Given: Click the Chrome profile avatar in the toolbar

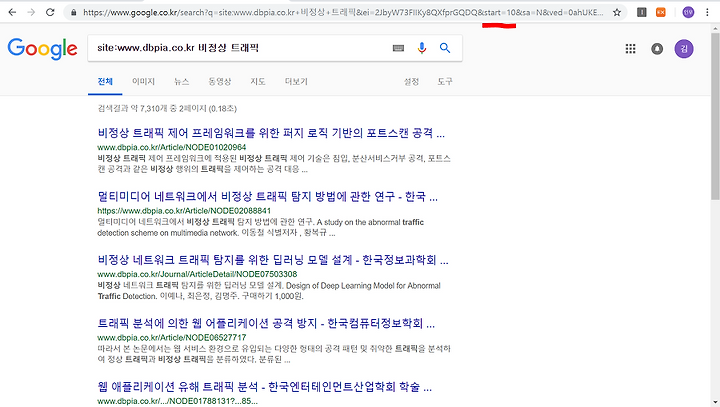Looking at the screenshot, I should 688,12.
